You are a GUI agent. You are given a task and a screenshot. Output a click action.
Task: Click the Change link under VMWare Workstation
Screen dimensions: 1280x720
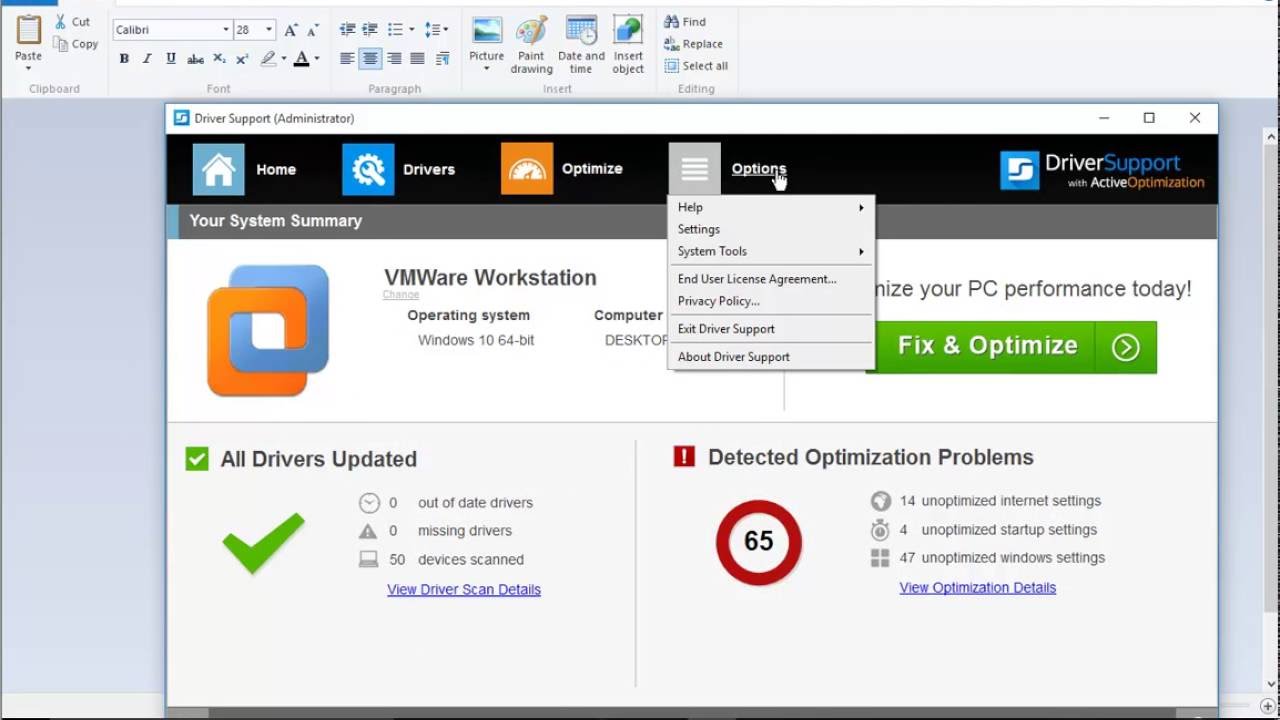(400, 295)
